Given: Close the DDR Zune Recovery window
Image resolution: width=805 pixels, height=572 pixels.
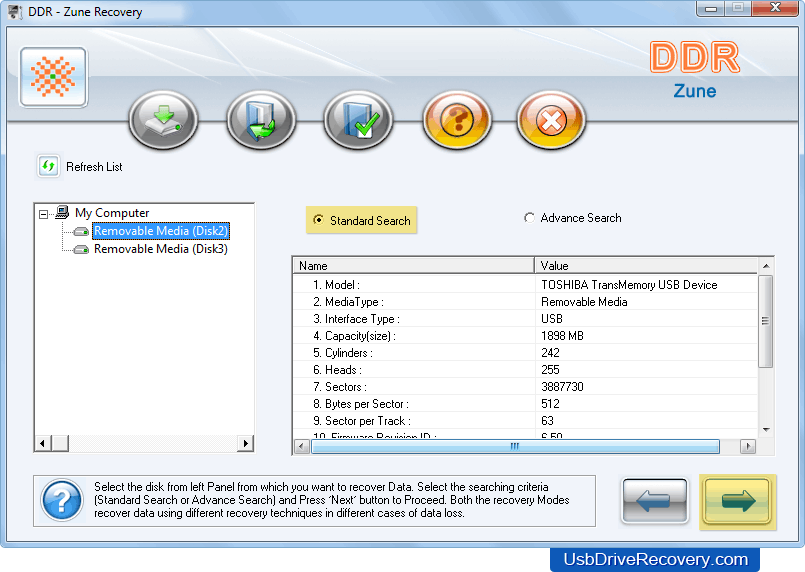Looking at the screenshot, I should (775, 8).
